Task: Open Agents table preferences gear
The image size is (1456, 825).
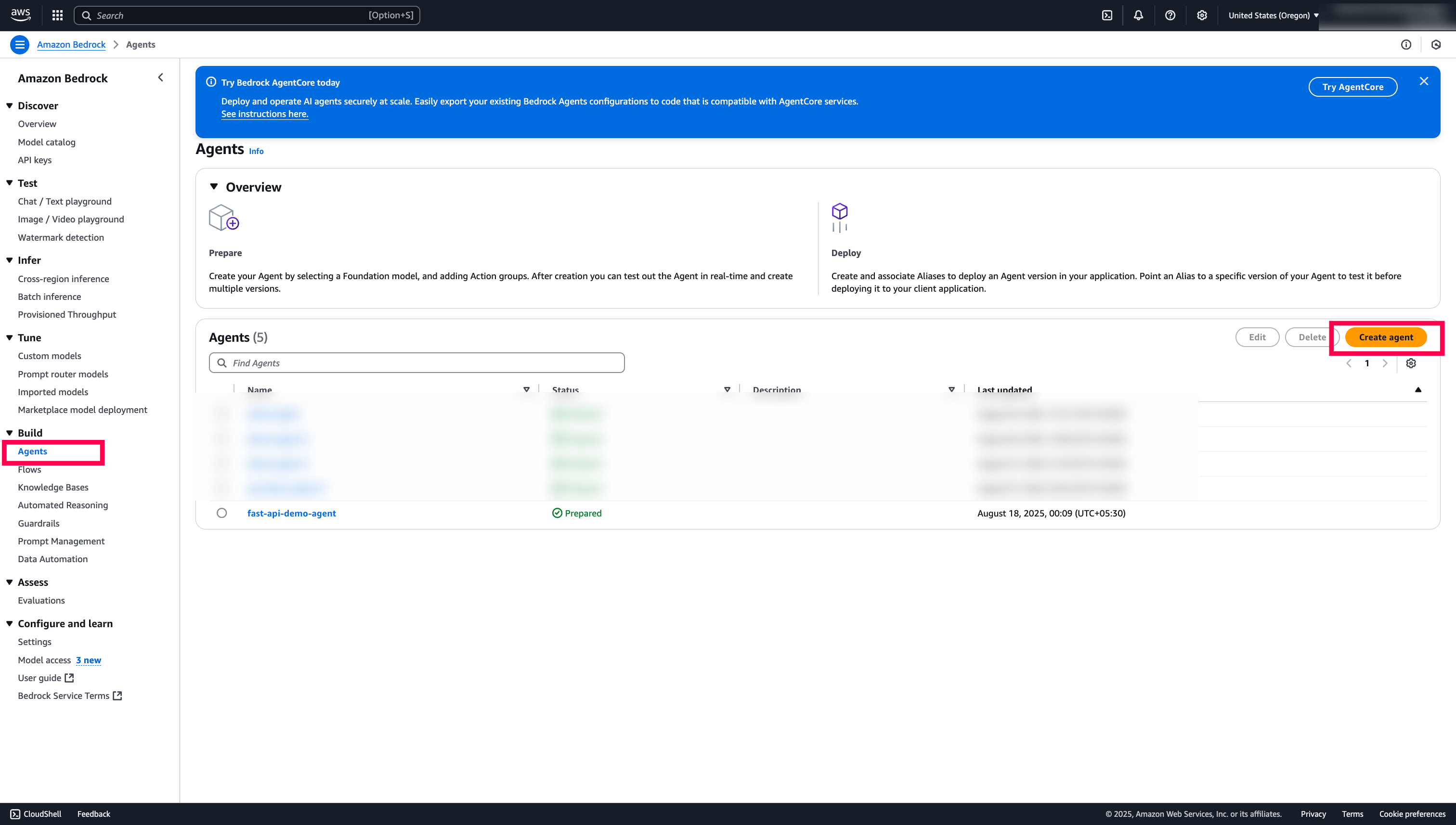Action: click(1411, 363)
